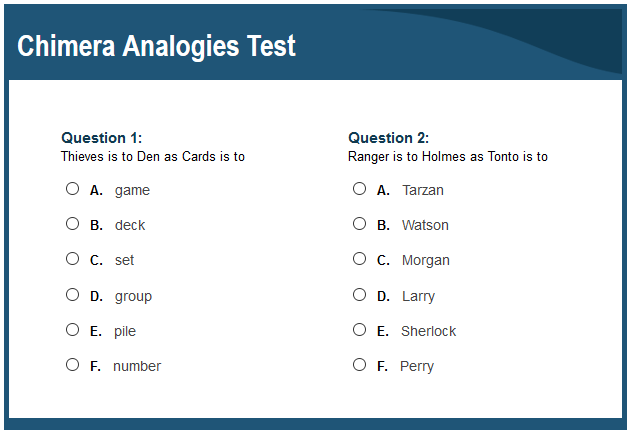Pick option C 'Morgan' in Question 2
The image size is (631, 434).
coord(359,258)
